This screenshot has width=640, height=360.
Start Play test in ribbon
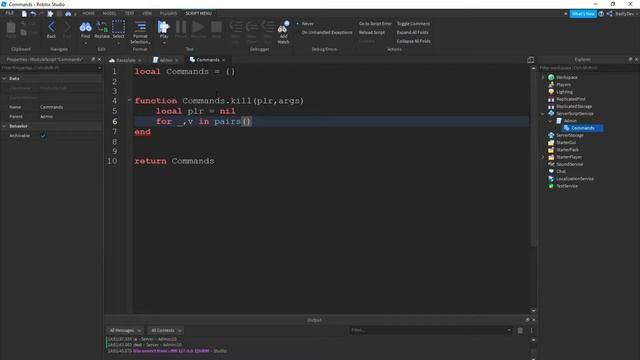(163, 27)
